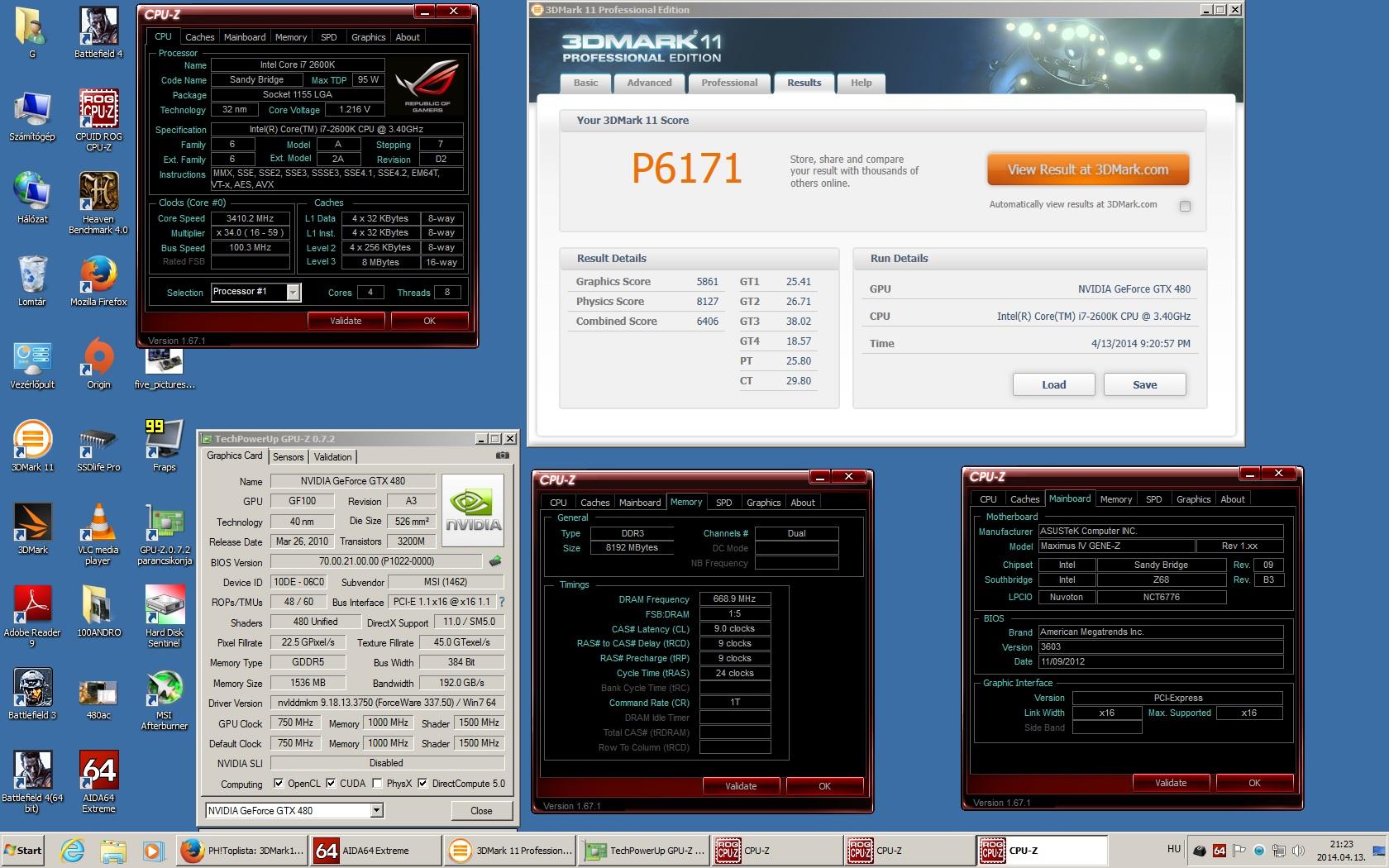Open the Vezérlőpult control panel icon

tap(32, 364)
